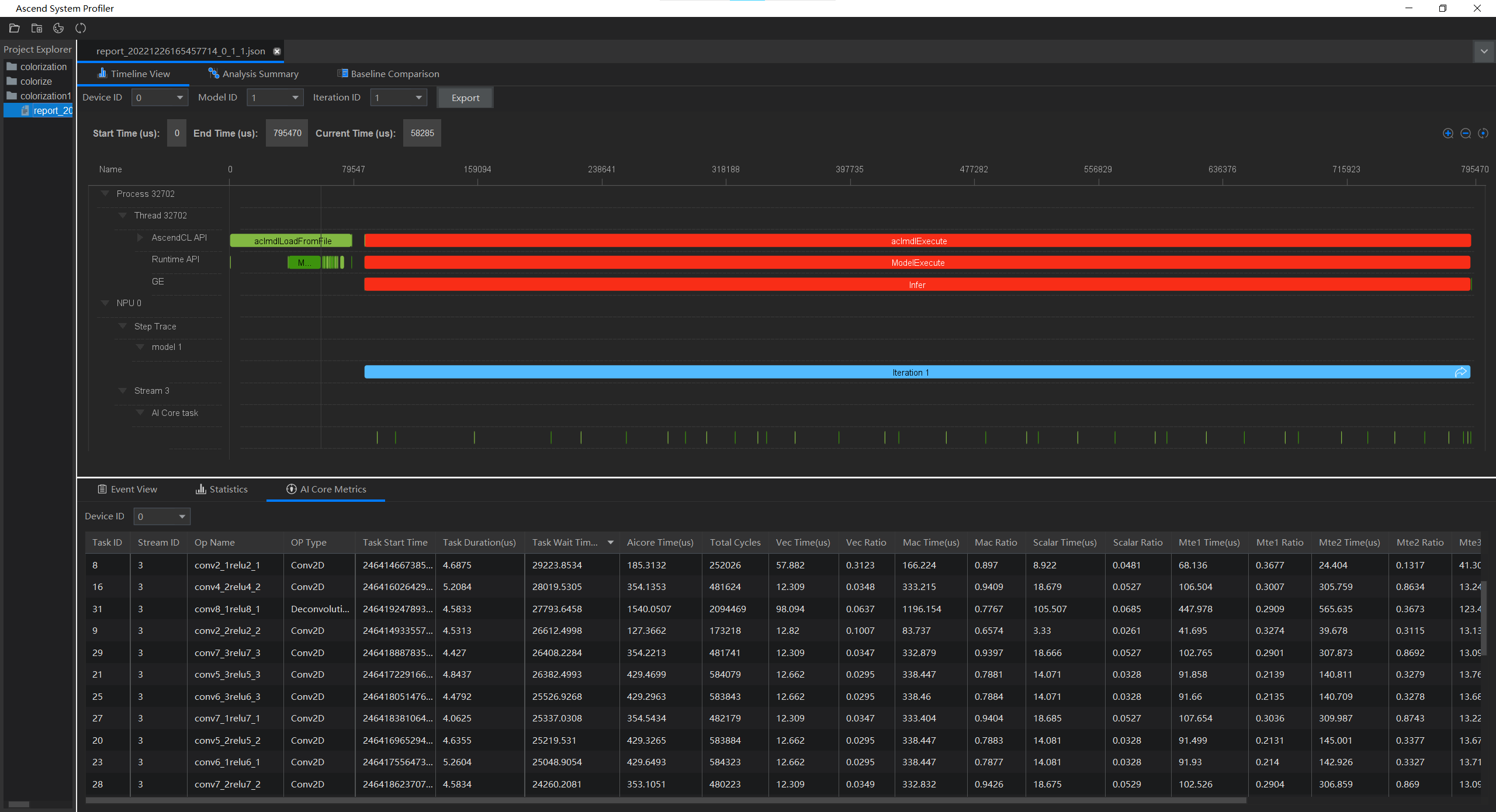Click the Timeline View bar chart icon
This screenshot has height=812, width=1496.
point(102,73)
